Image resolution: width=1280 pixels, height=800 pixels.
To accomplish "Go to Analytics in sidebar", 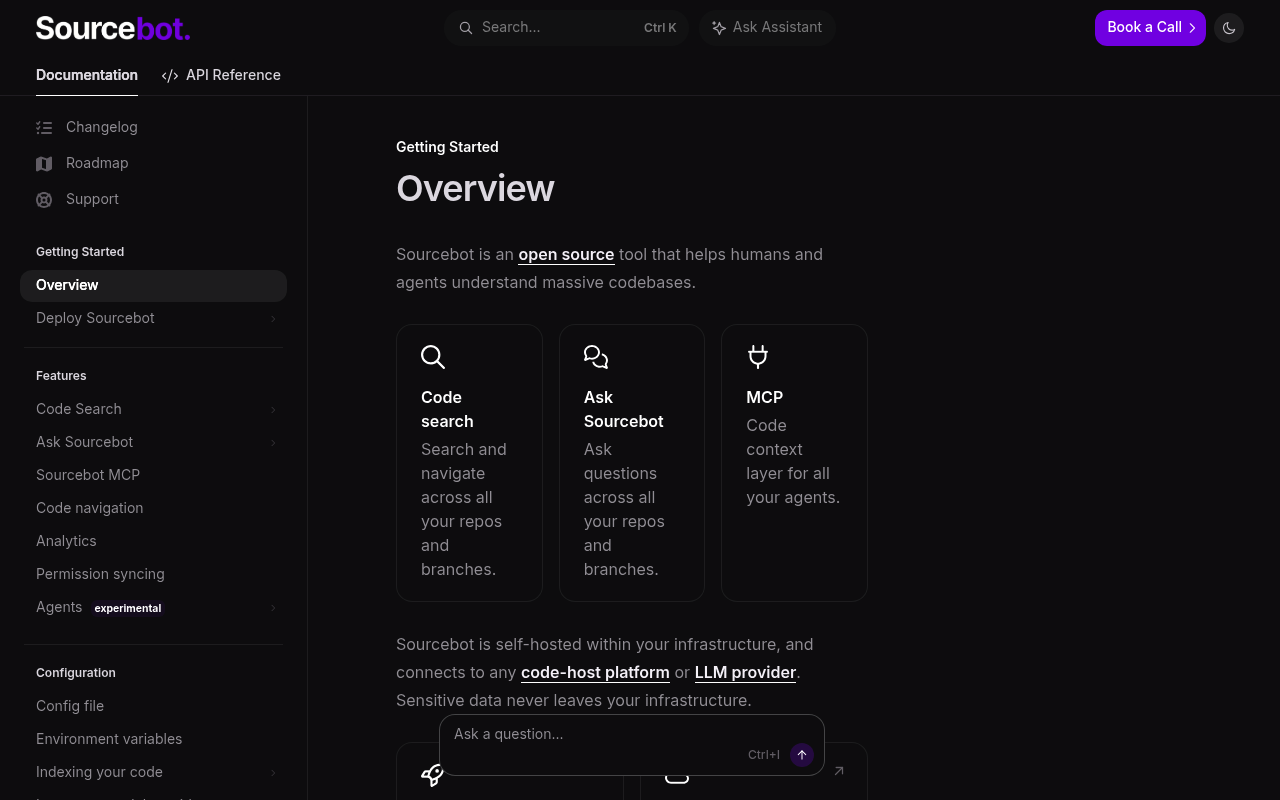I will tap(153, 541).
